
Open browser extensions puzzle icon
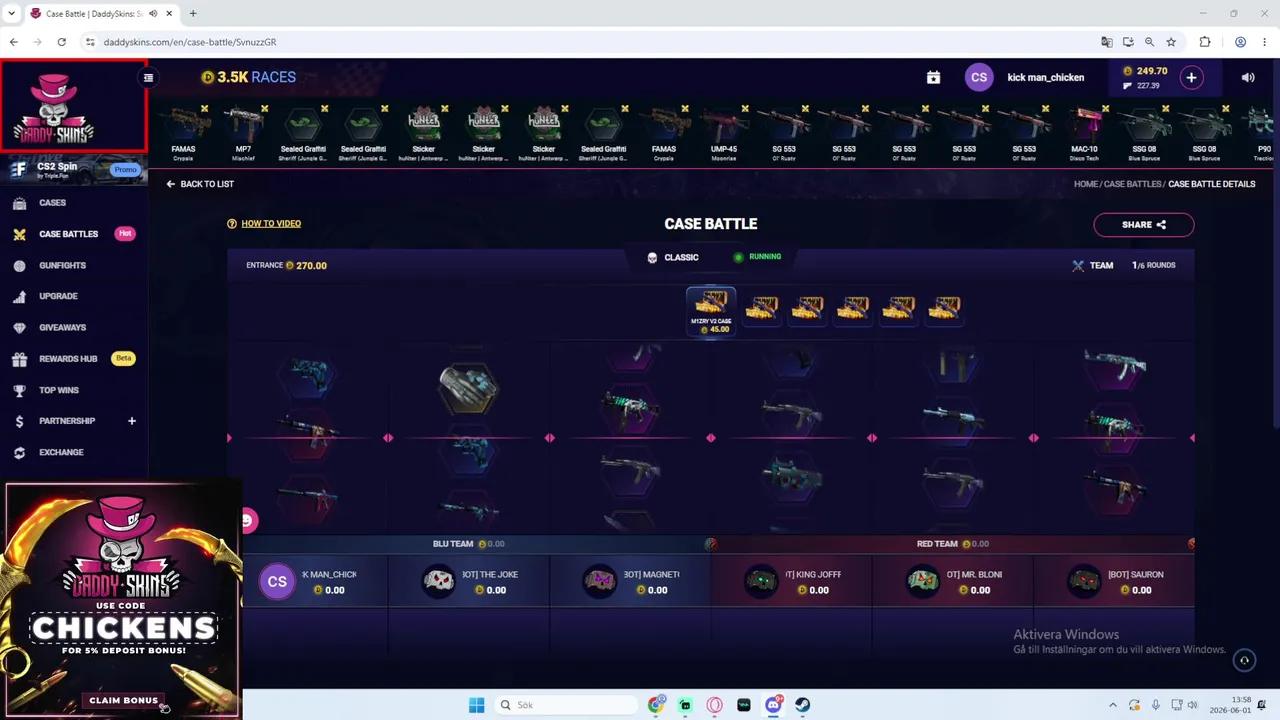coord(1205,42)
